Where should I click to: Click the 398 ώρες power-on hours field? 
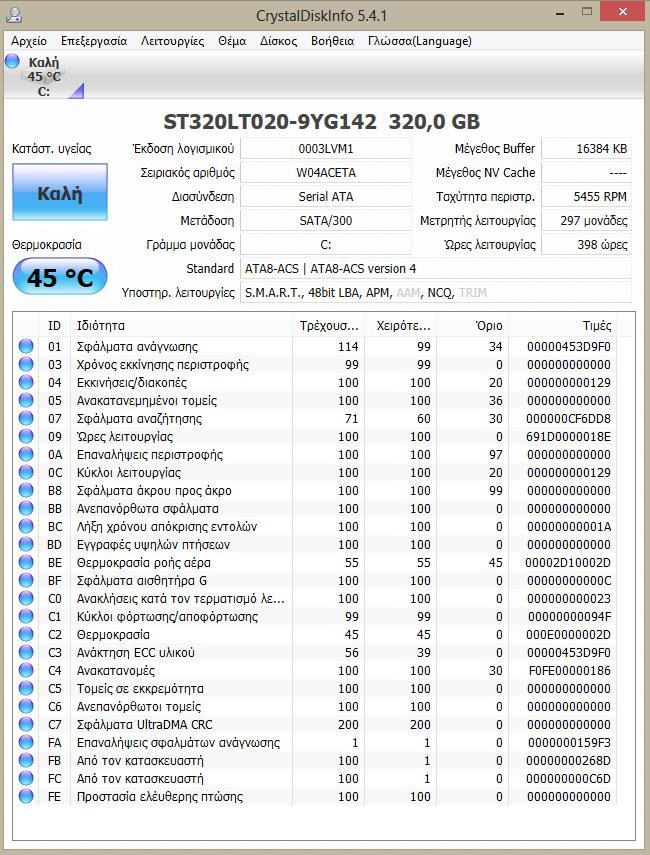[586, 244]
